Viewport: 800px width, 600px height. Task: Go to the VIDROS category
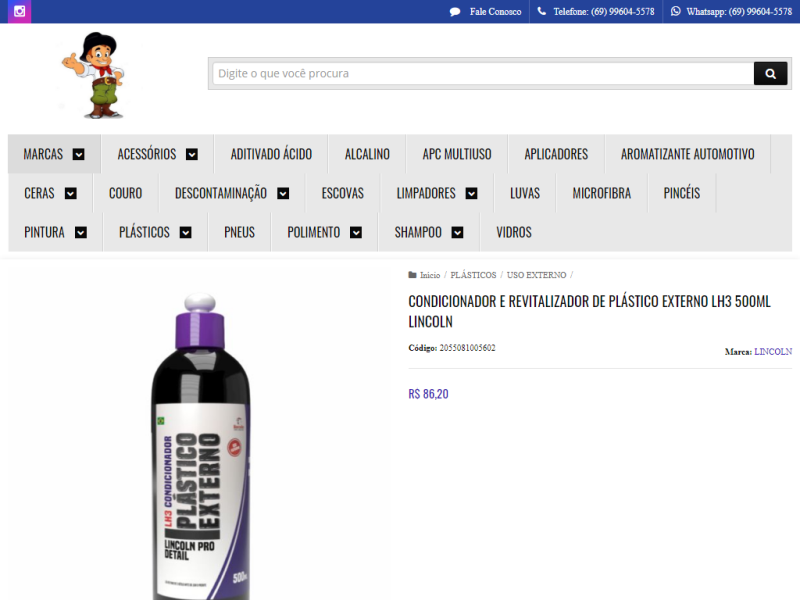(x=514, y=233)
